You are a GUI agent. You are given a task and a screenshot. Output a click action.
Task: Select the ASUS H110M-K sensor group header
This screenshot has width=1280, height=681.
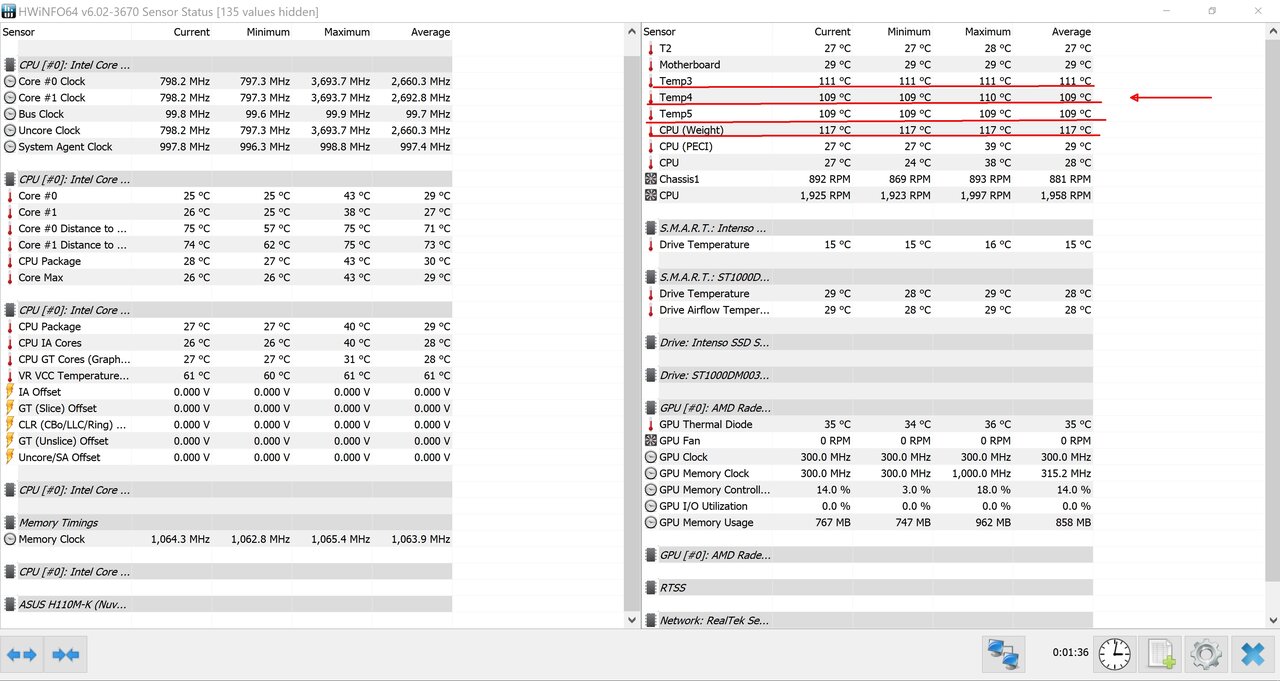[226, 605]
